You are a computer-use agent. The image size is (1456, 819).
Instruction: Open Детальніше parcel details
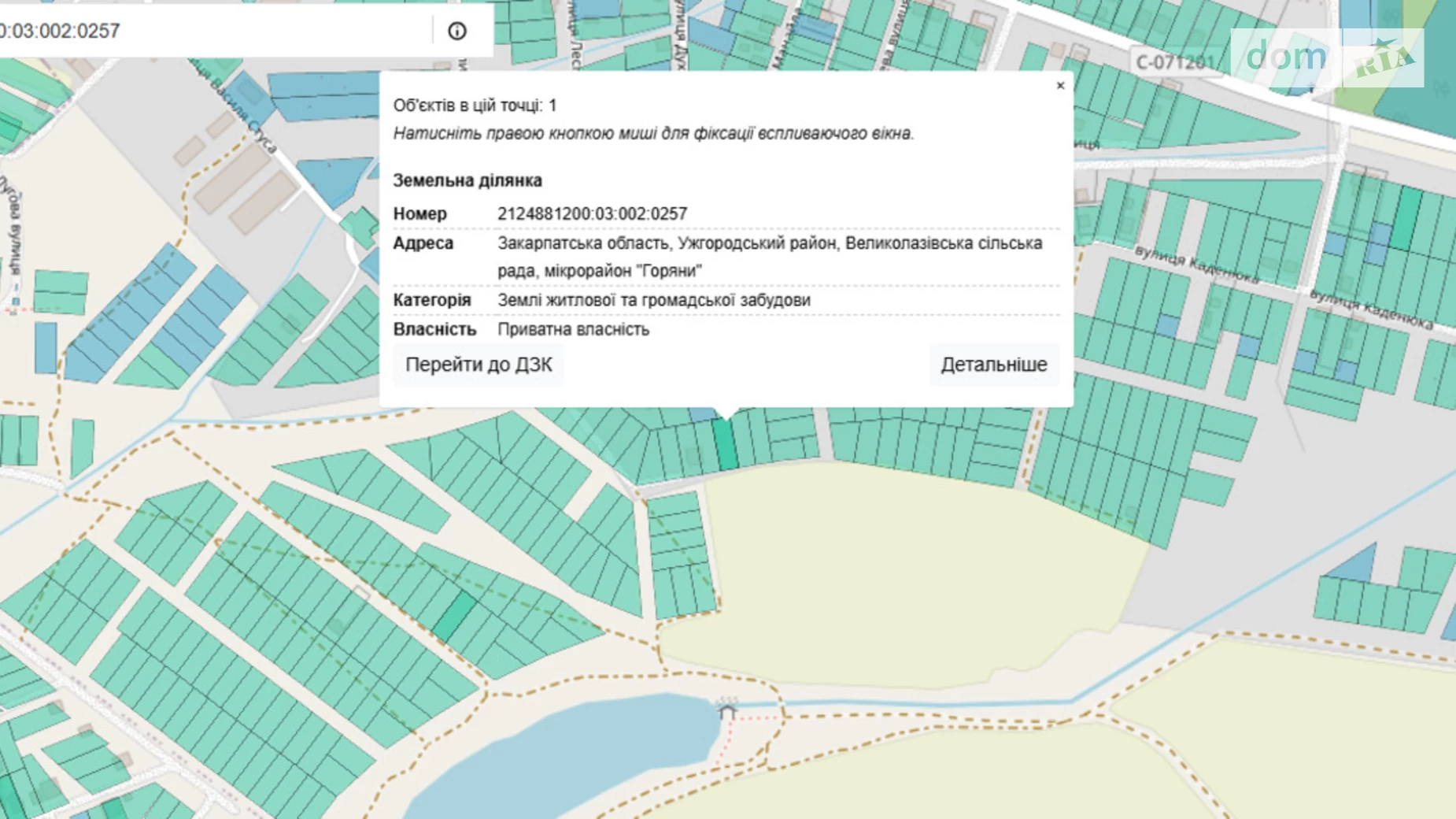pos(994,365)
